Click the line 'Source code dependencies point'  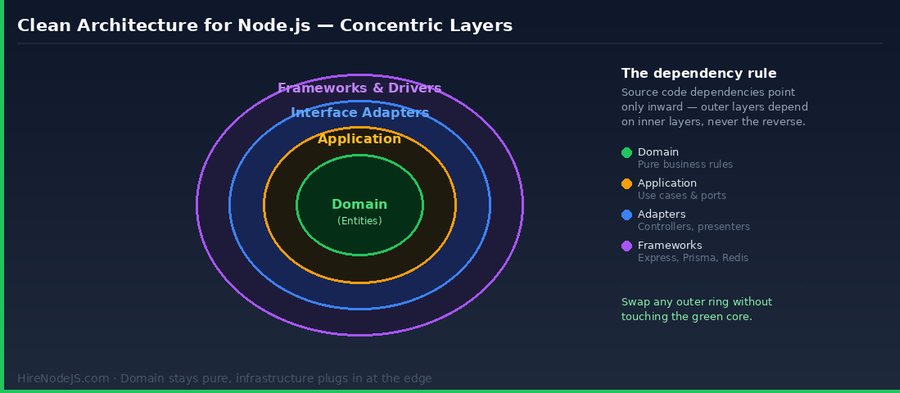coord(708,92)
